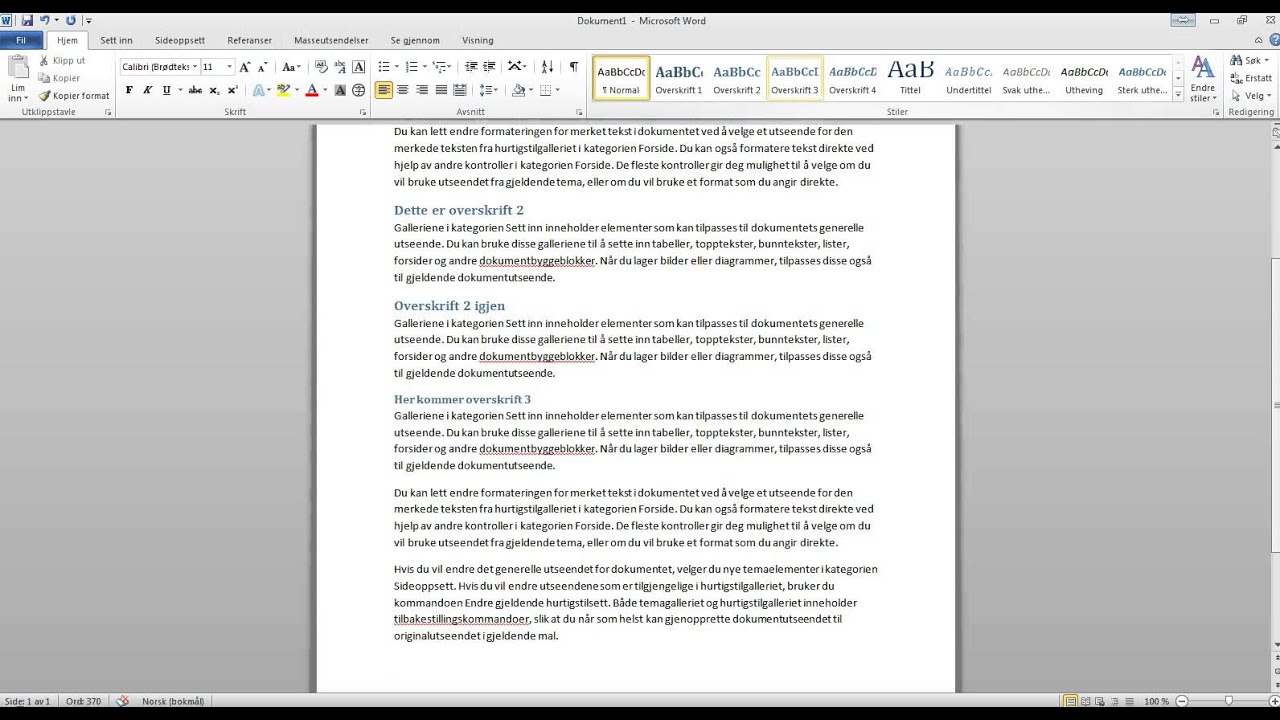Shrink font size with smaller A icon
This screenshot has width=1280, height=720.
(x=263, y=67)
